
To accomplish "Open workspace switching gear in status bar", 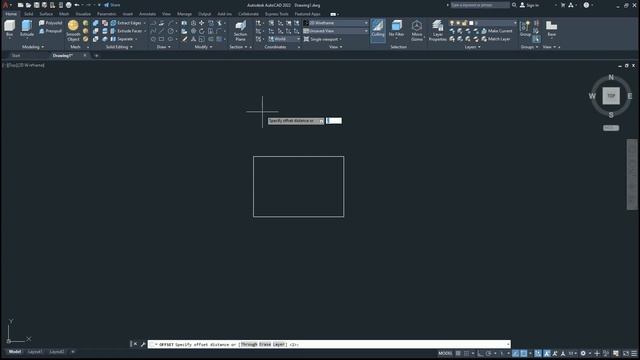I will pyautogui.click(x=583, y=353).
